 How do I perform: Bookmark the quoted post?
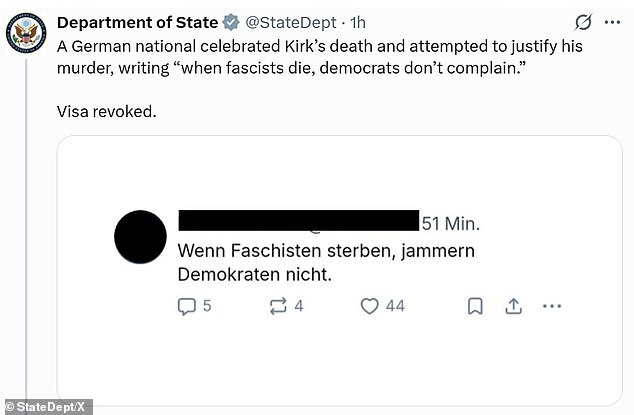476,306
